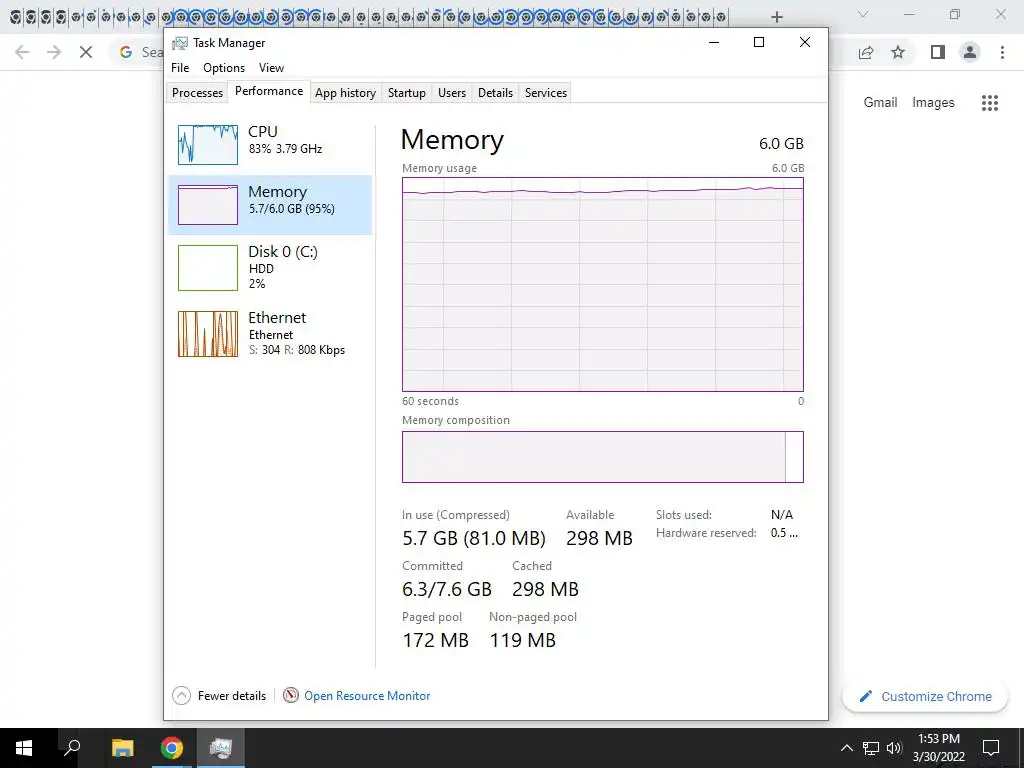Bookmark this page with star icon

tap(898, 52)
